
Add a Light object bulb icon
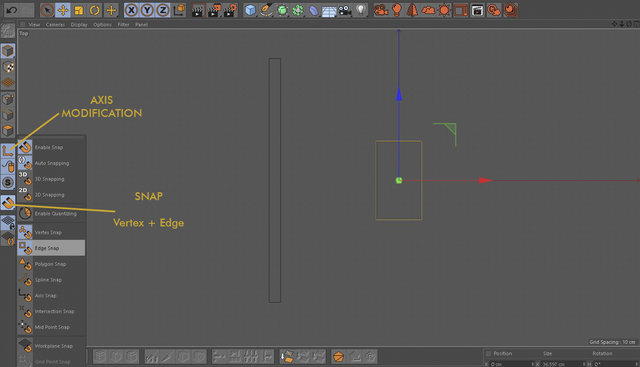[x=360, y=10]
